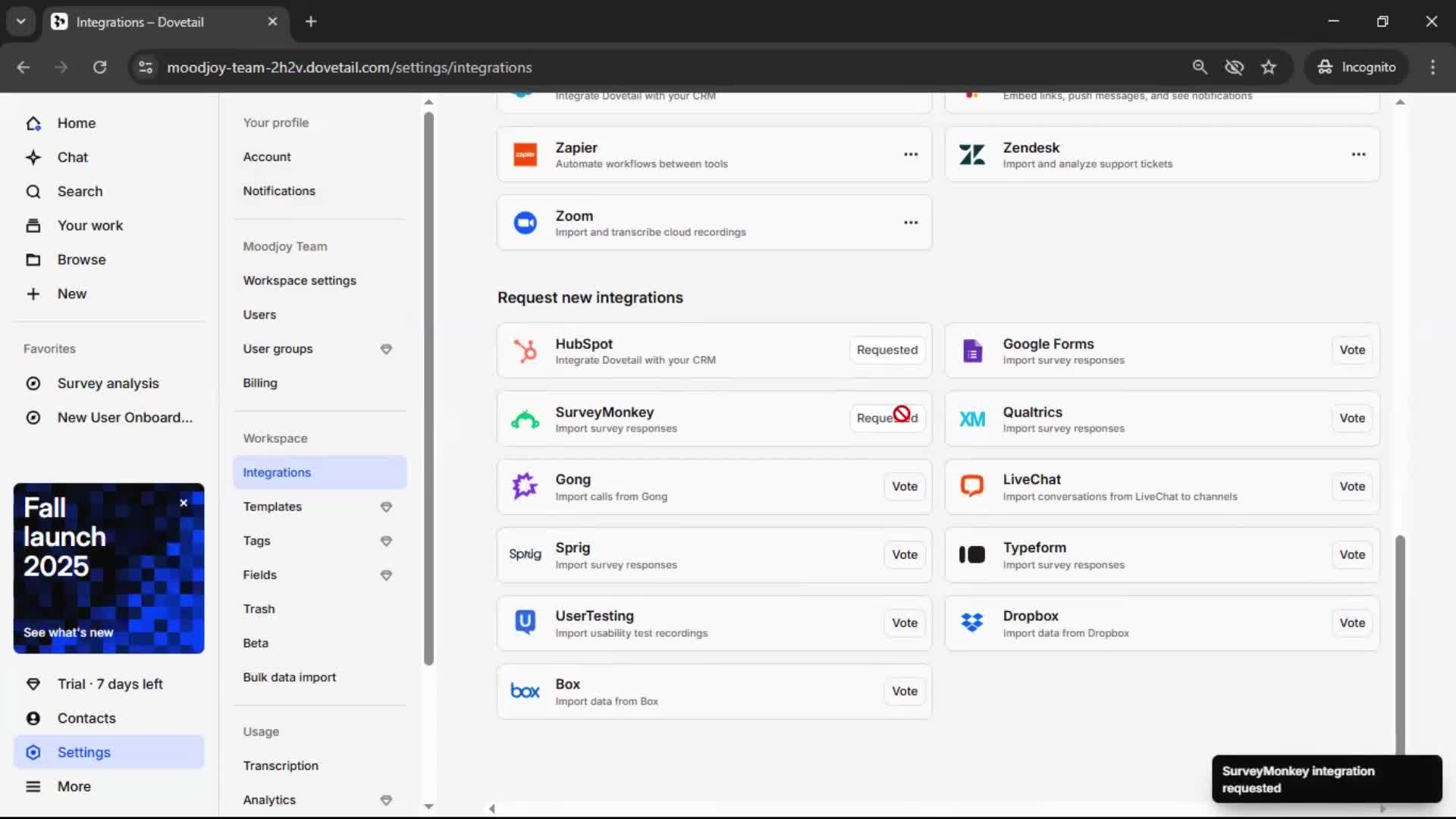Bookmark page with the star icon
This screenshot has height=819, width=1456.
[1268, 67]
